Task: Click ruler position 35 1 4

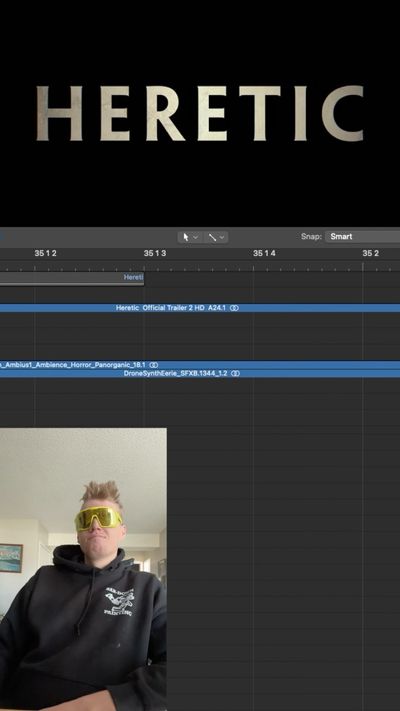Action: 264,253
